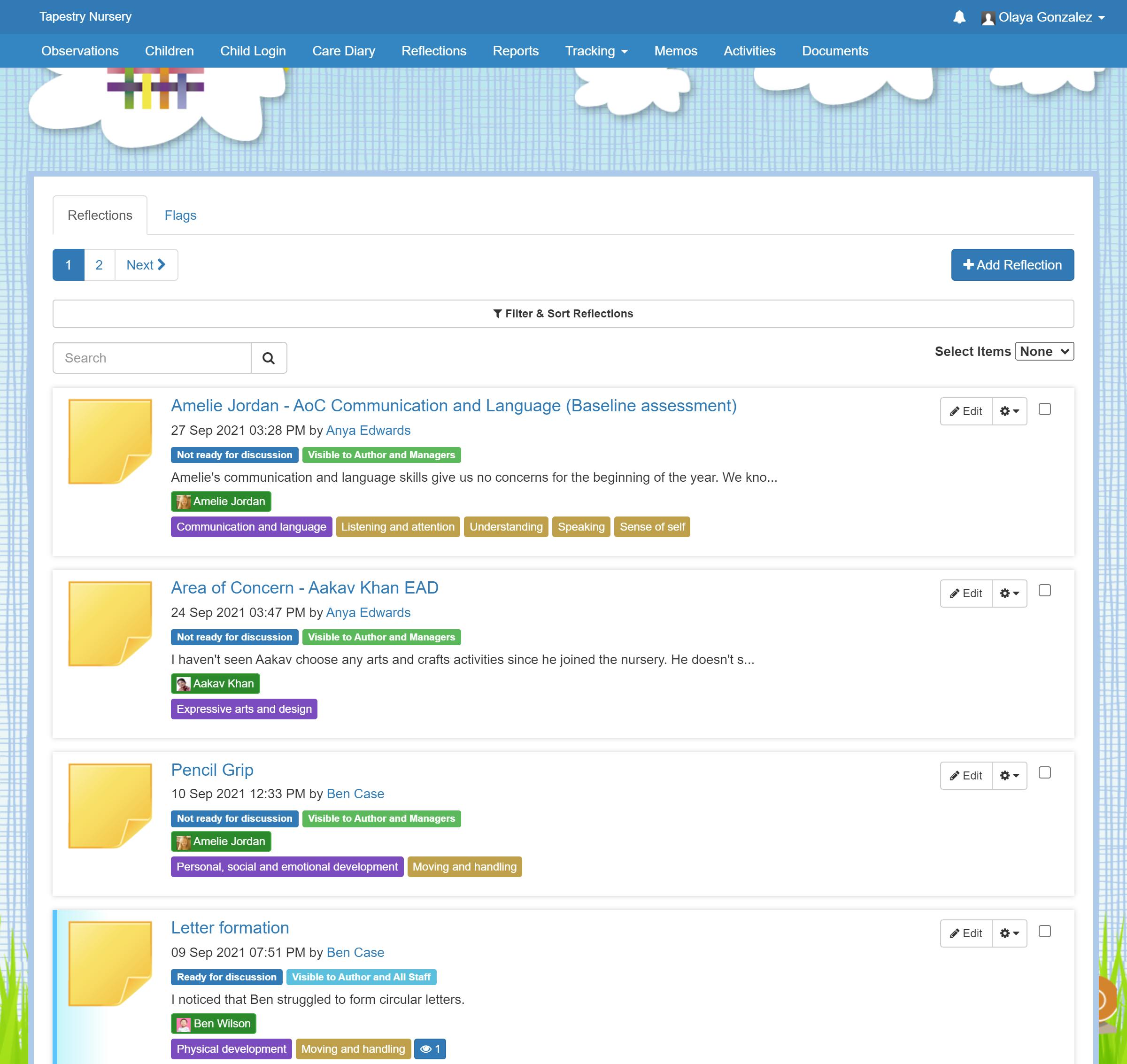Open Anya Edwards' profile link
Screen dimensions: 1127x1064
click(368, 431)
